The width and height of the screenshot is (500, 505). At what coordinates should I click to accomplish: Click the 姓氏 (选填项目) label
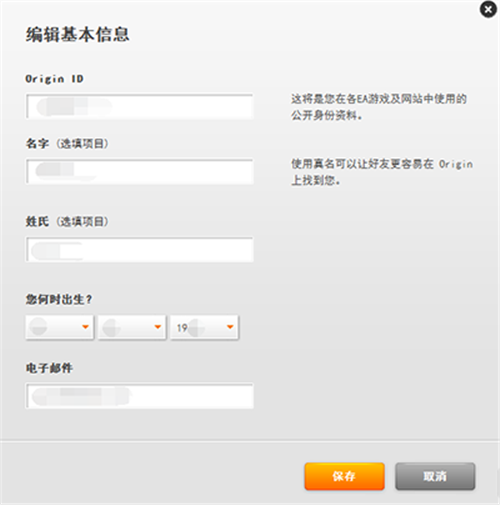pyautogui.click(x=67, y=221)
